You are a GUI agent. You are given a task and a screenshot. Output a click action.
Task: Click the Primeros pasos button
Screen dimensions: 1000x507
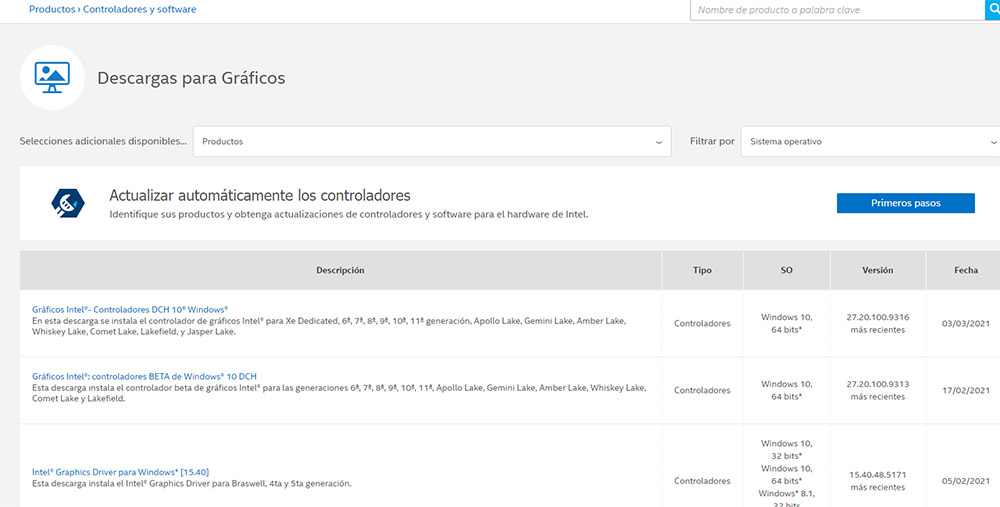tap(906, 203)
